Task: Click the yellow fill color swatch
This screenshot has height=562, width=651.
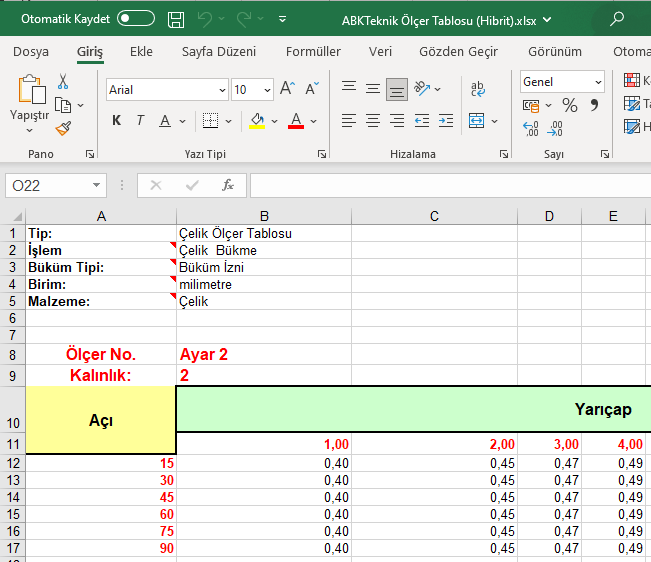Action: (x=257, y=121)
